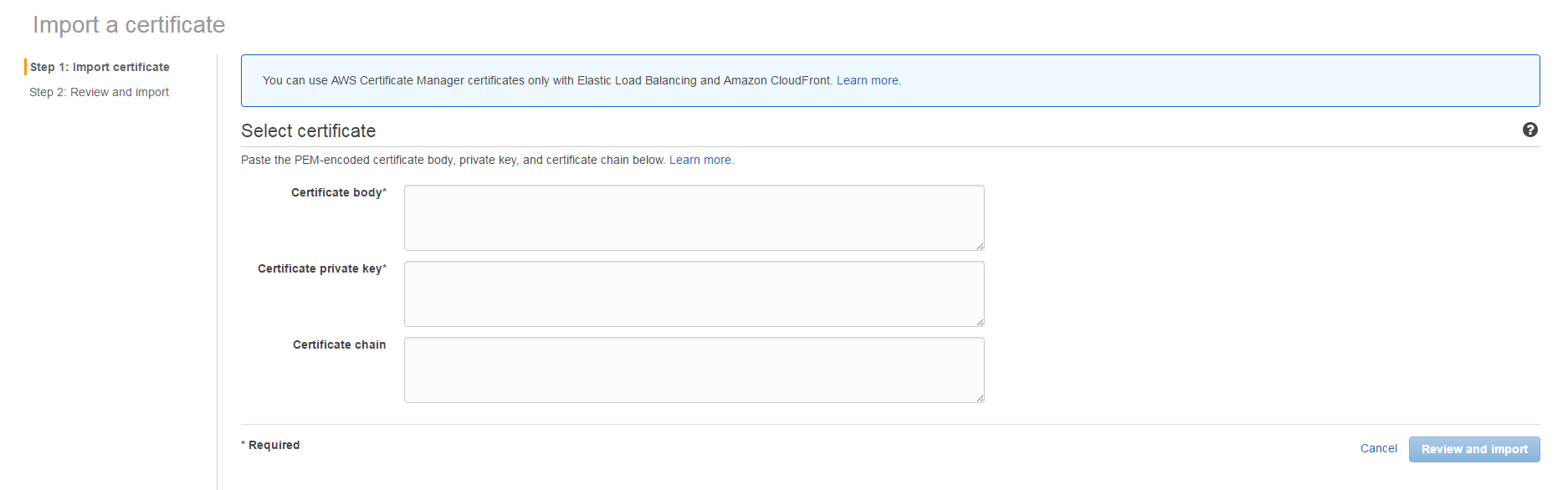
Task: Focus the Certificate private key text area
Action: 694,293
